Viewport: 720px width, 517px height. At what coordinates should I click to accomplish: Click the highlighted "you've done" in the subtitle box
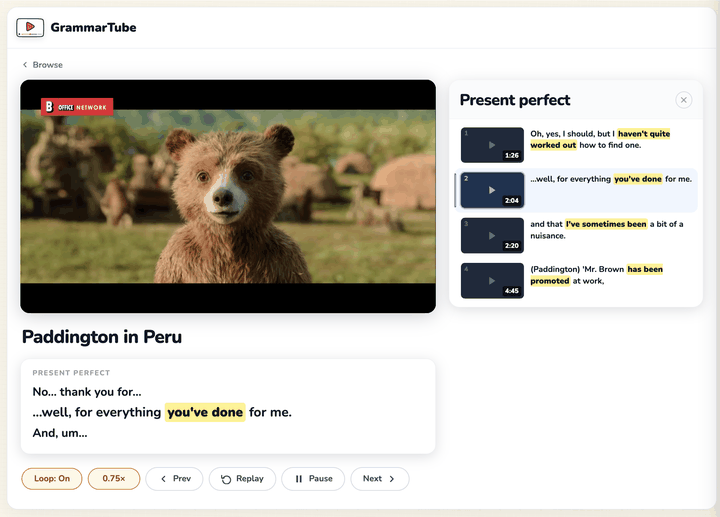[x=205, y=412]
